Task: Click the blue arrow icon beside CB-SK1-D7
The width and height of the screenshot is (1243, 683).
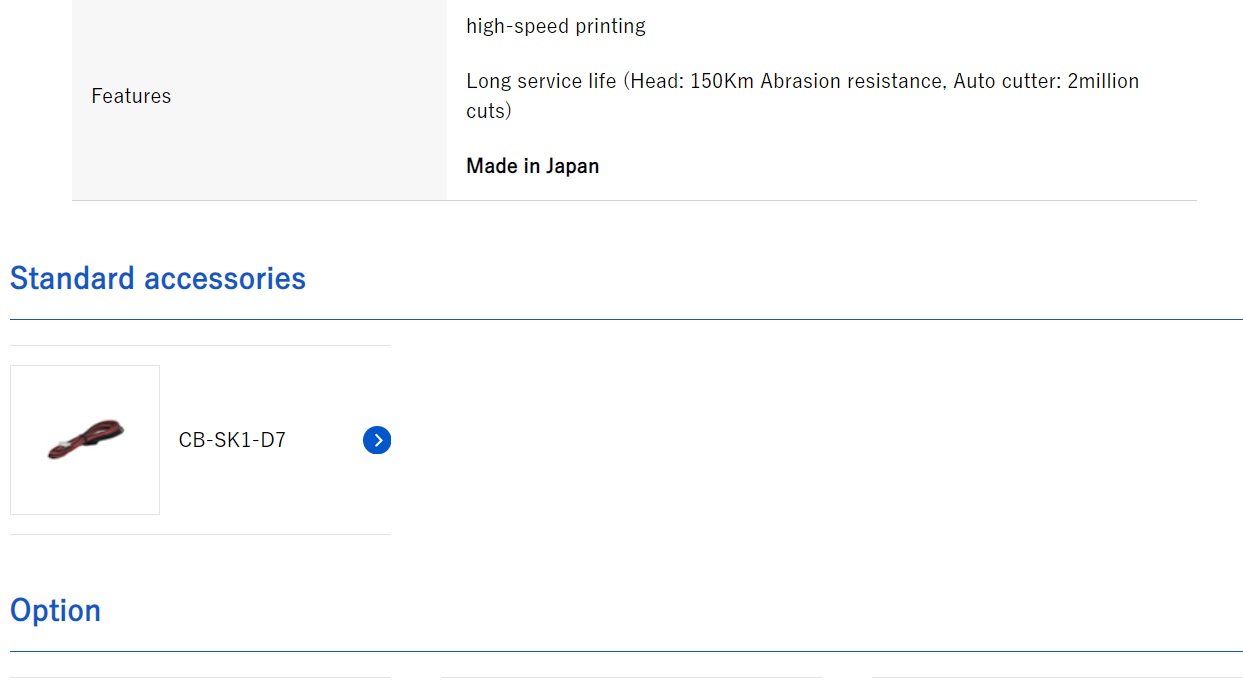Action: tap(377, 440)
